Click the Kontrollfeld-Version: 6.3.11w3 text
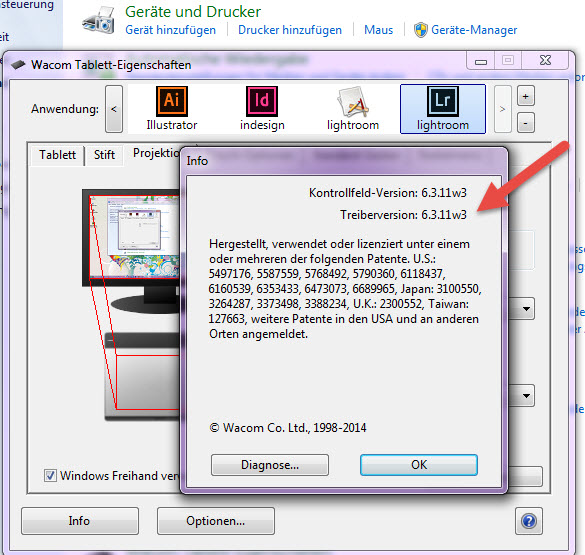Image resolution: width=585 pixels, height=555 pixels. click(388, 193)
